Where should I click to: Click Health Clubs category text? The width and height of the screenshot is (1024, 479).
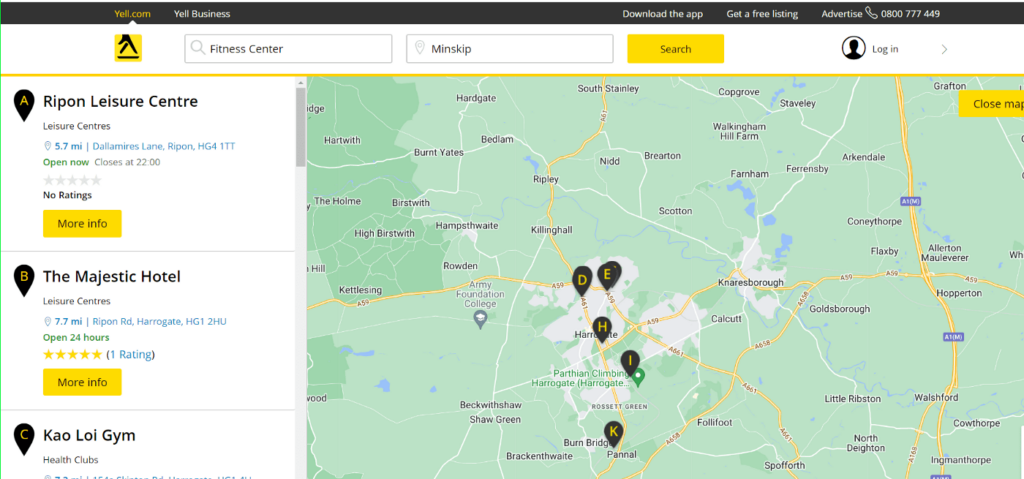(x=70, y=460)
